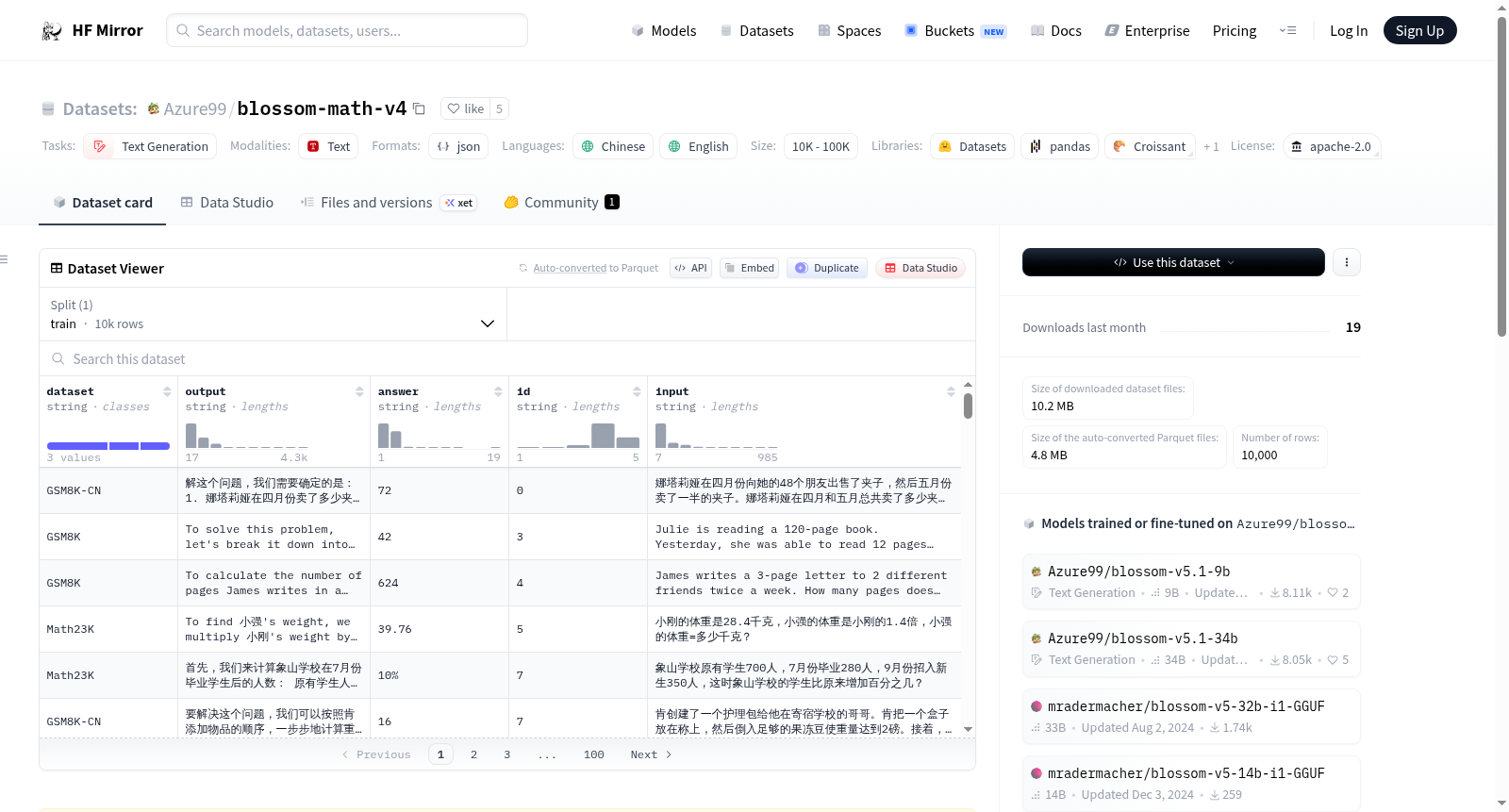This screenshot has width=1509, height=812.
Task: Expand the Split train dropdown
Action: (273, 314)
